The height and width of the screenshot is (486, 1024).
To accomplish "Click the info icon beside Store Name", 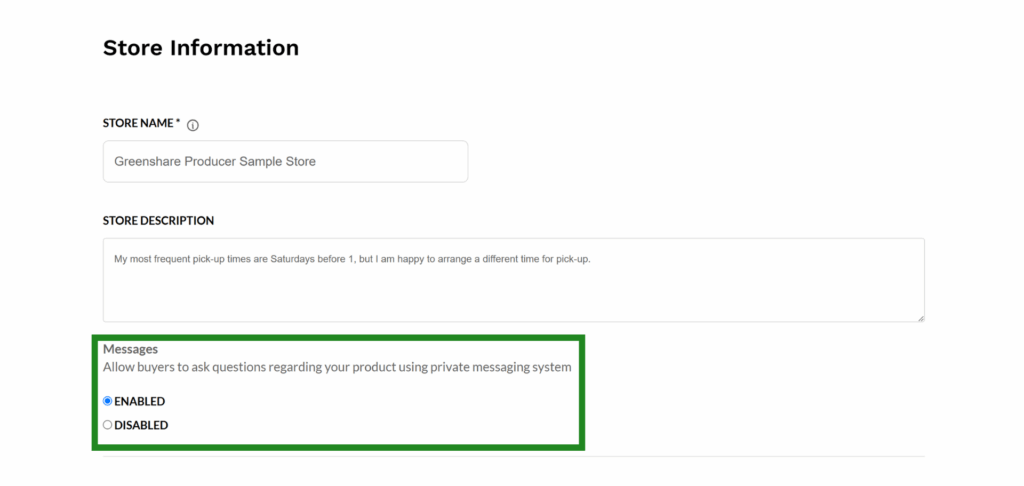I will (193, 125).
